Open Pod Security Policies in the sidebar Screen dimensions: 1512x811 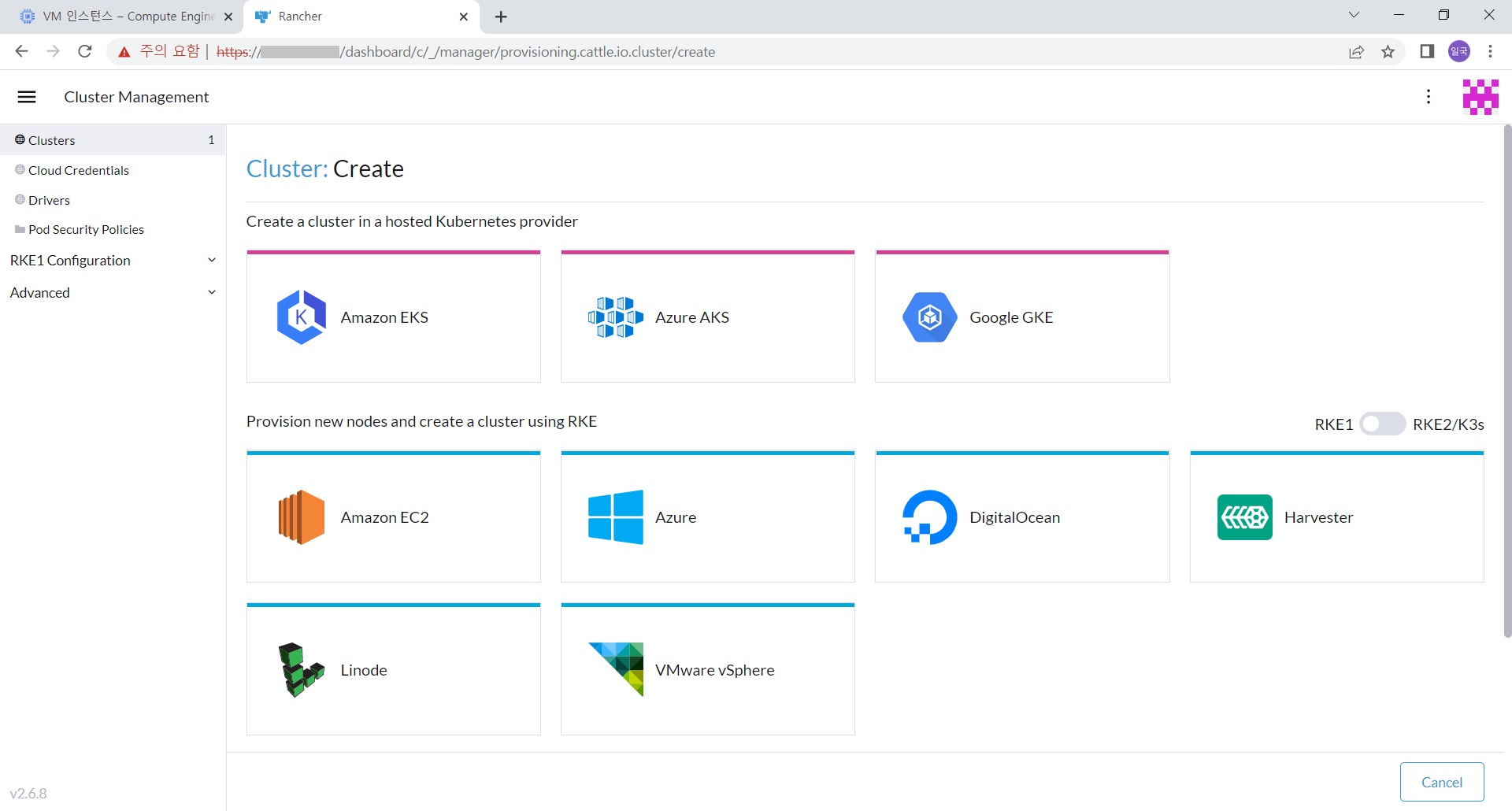(x=113, y=229)
